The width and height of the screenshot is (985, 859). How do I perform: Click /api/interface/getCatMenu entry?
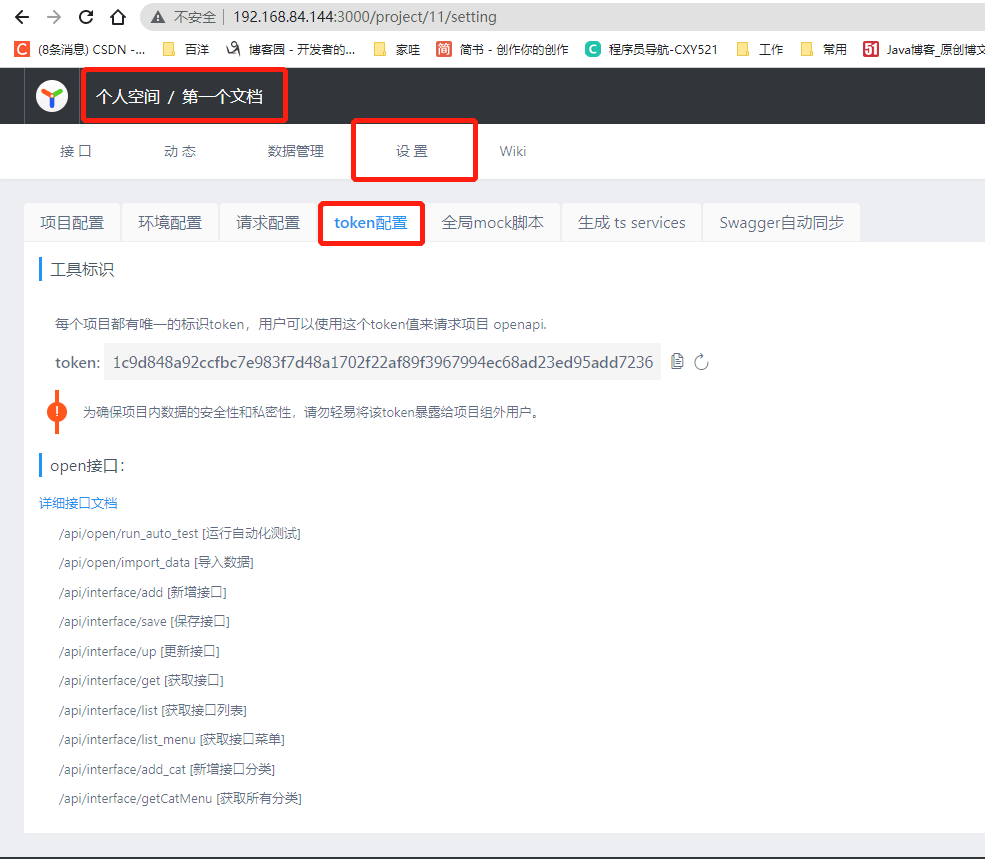tap(180, 799)
